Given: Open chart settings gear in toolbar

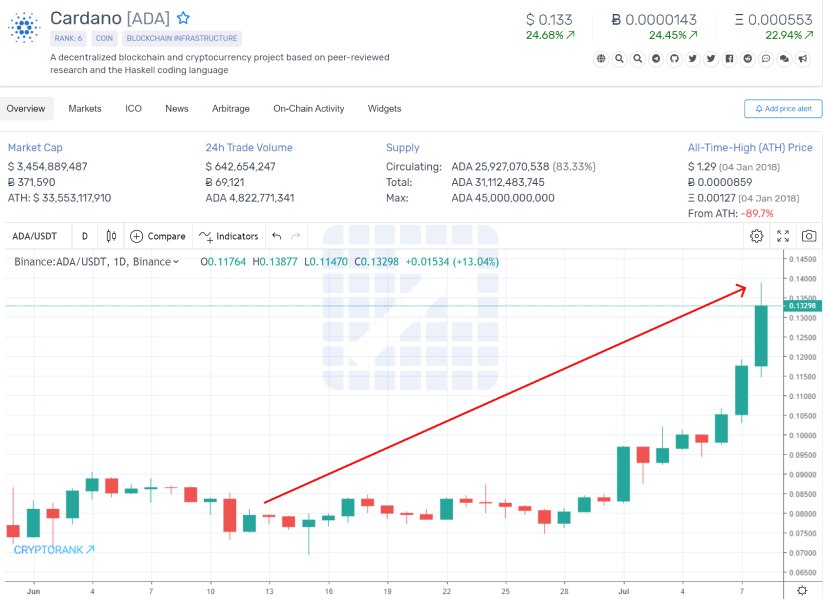Looking at the screenshot, I should click(x=756, y=236).
